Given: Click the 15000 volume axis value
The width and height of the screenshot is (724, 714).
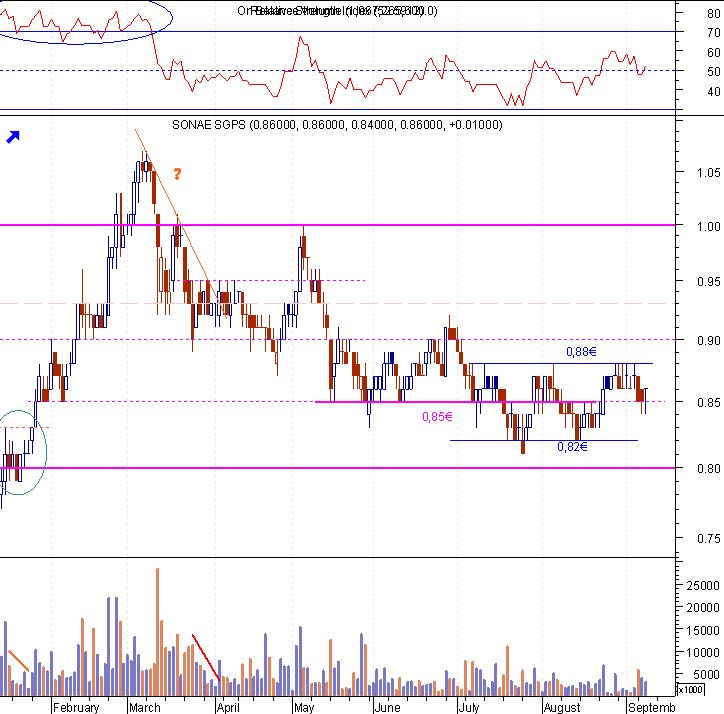Looking at the screenshot, I should pos(703,630).
